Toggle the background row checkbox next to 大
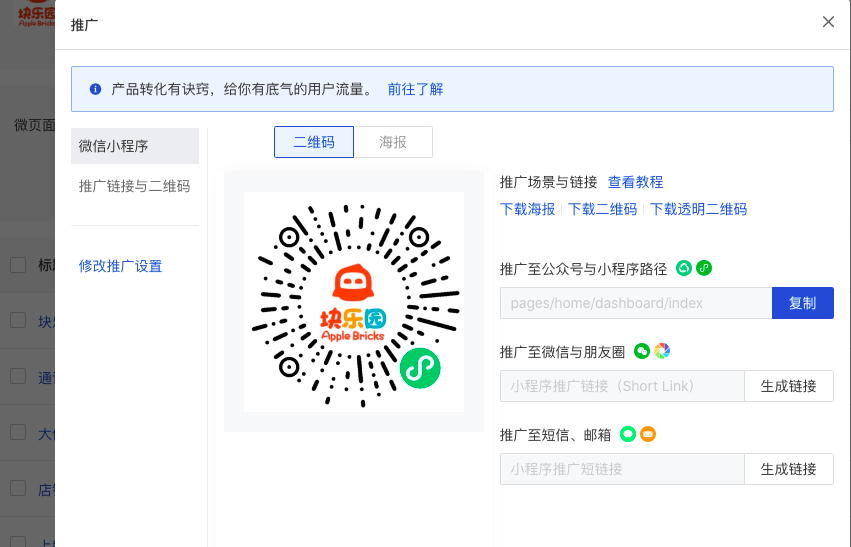 click(18, 432)
